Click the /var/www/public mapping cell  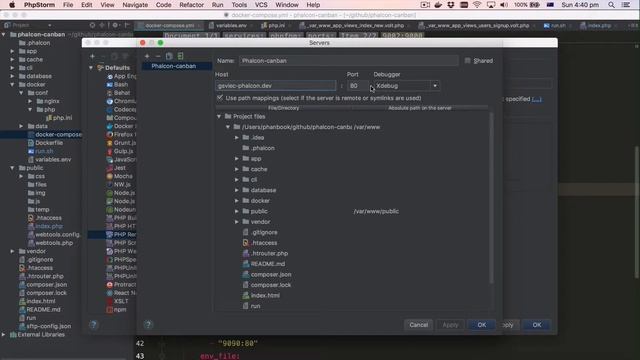(376, 211)
